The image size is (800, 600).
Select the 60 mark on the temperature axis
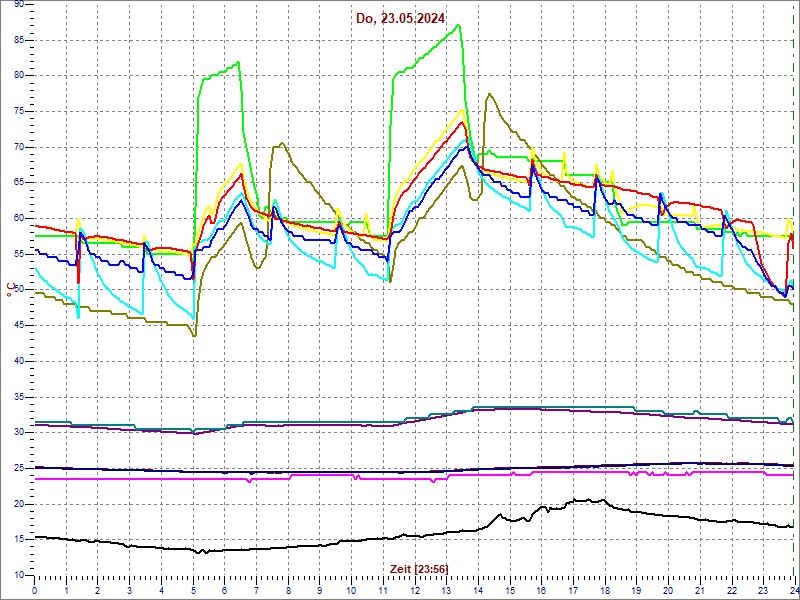18,218
